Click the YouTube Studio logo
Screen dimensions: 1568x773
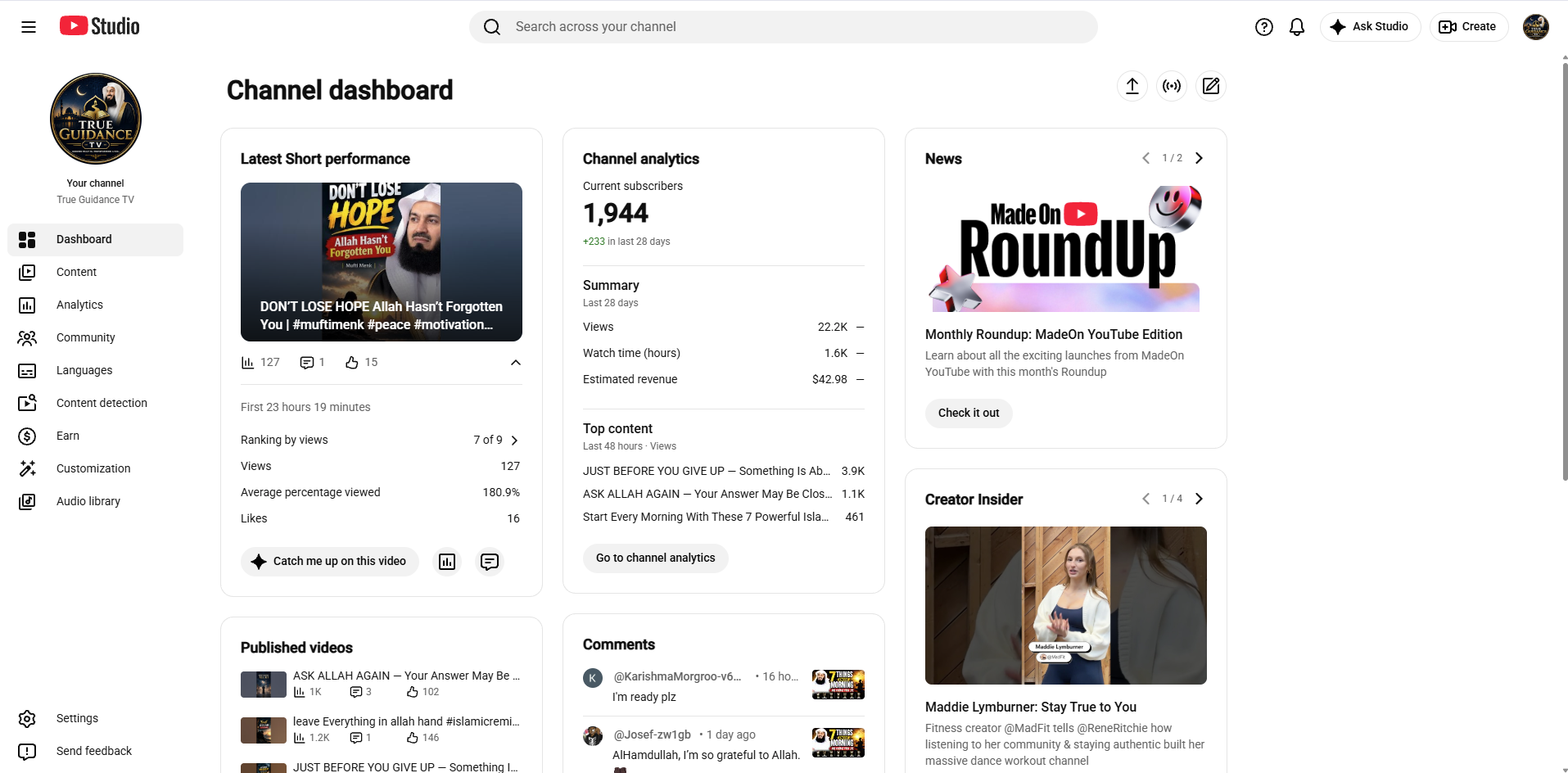click(x=99, y=26)
